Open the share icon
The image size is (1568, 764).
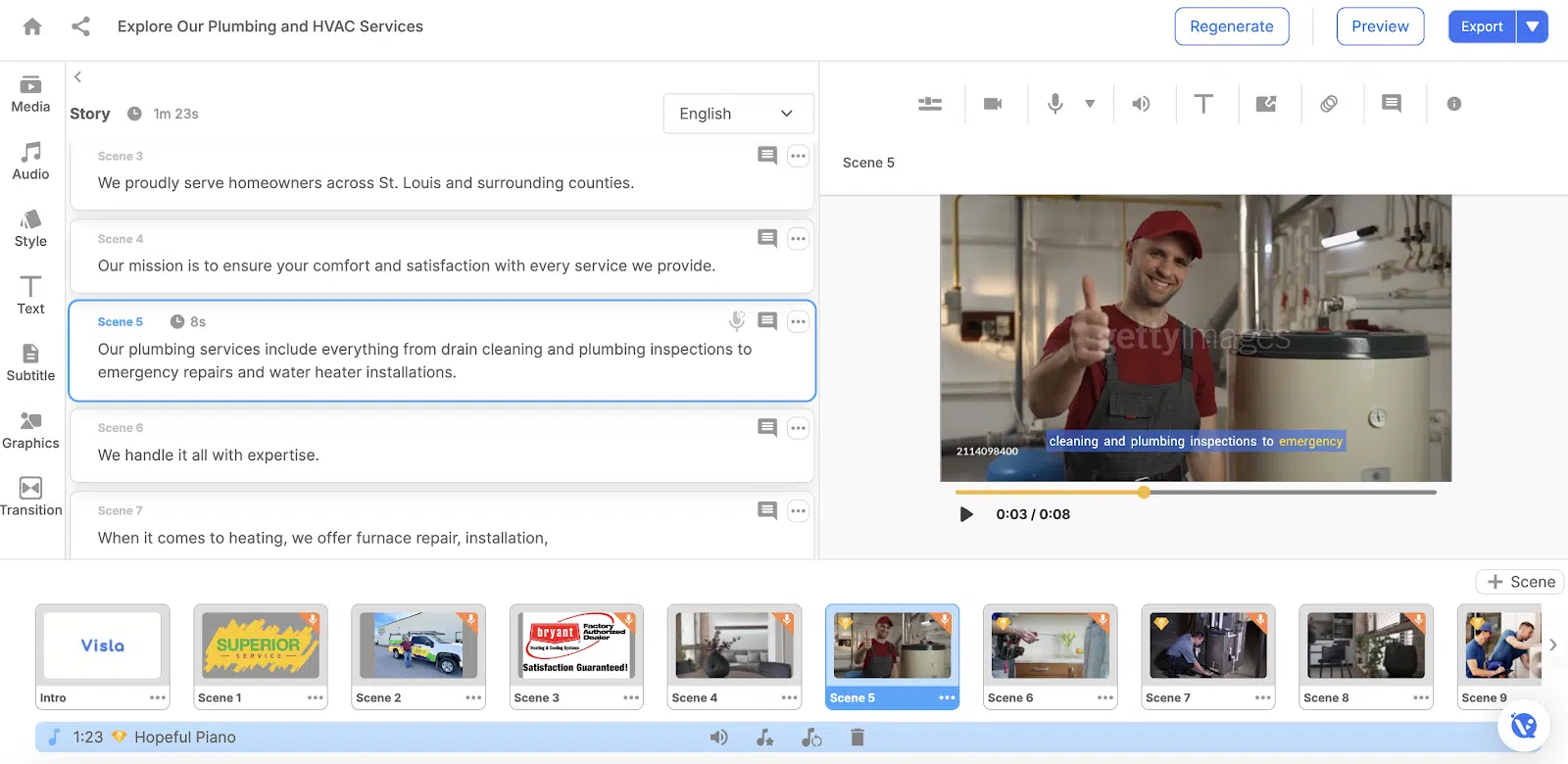[x=81, y=26]
